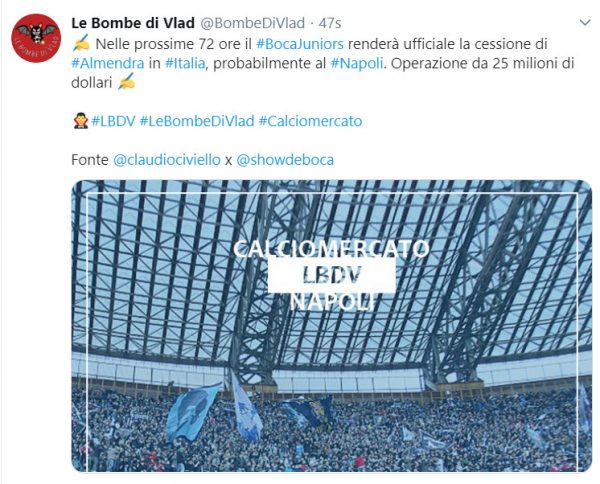The image size is (600, 484).
Task: Click the writing hand emoji before Nelle
Action: click(x=81, y=43)
